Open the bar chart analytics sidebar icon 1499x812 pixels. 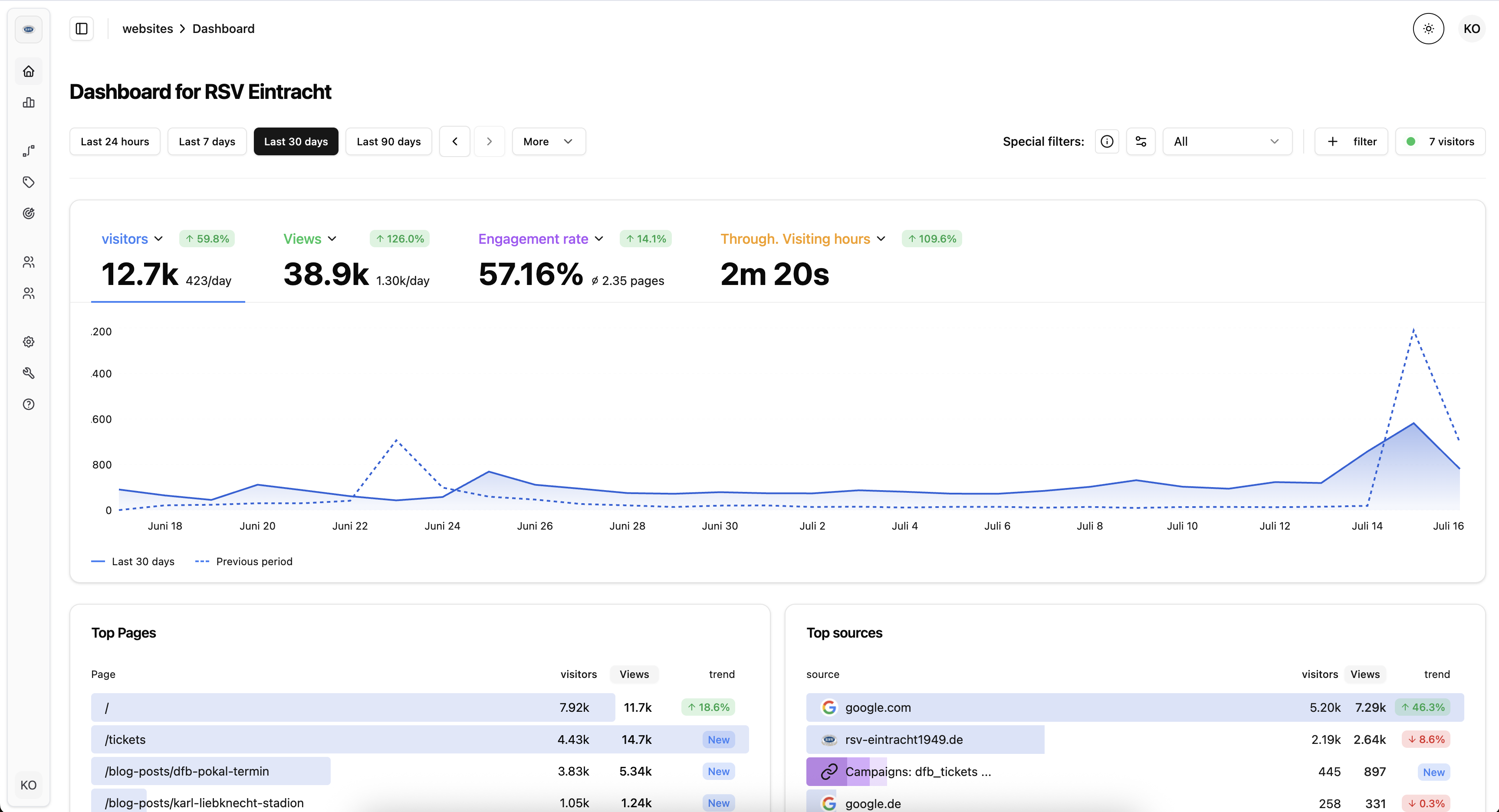pyautogui.click(x=29, y=102)
